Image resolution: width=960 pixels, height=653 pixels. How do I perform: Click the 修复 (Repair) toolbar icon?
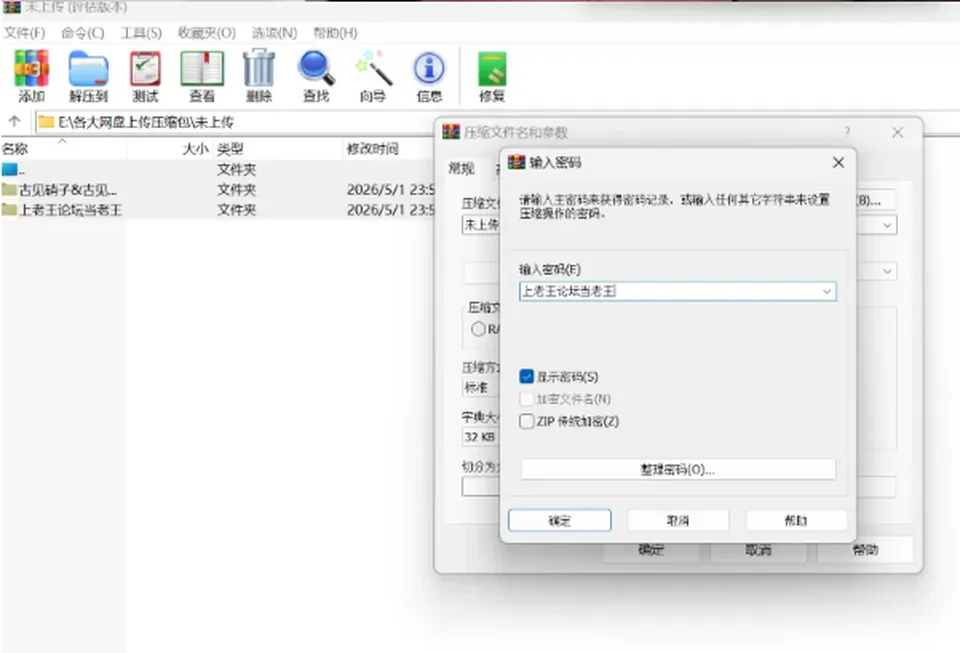tap(492, 76)
